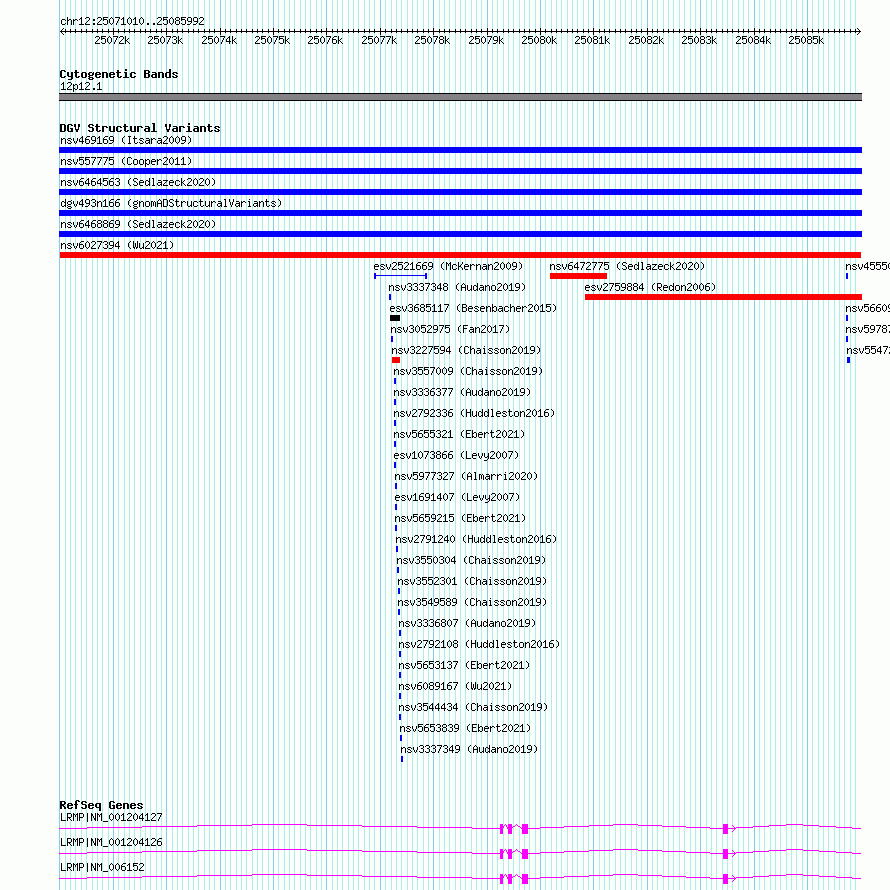This screenshot has height=890, width=890.
Task: Open nsv3337348 (Audano2019) entry
Action: click(x=457, y=287)
